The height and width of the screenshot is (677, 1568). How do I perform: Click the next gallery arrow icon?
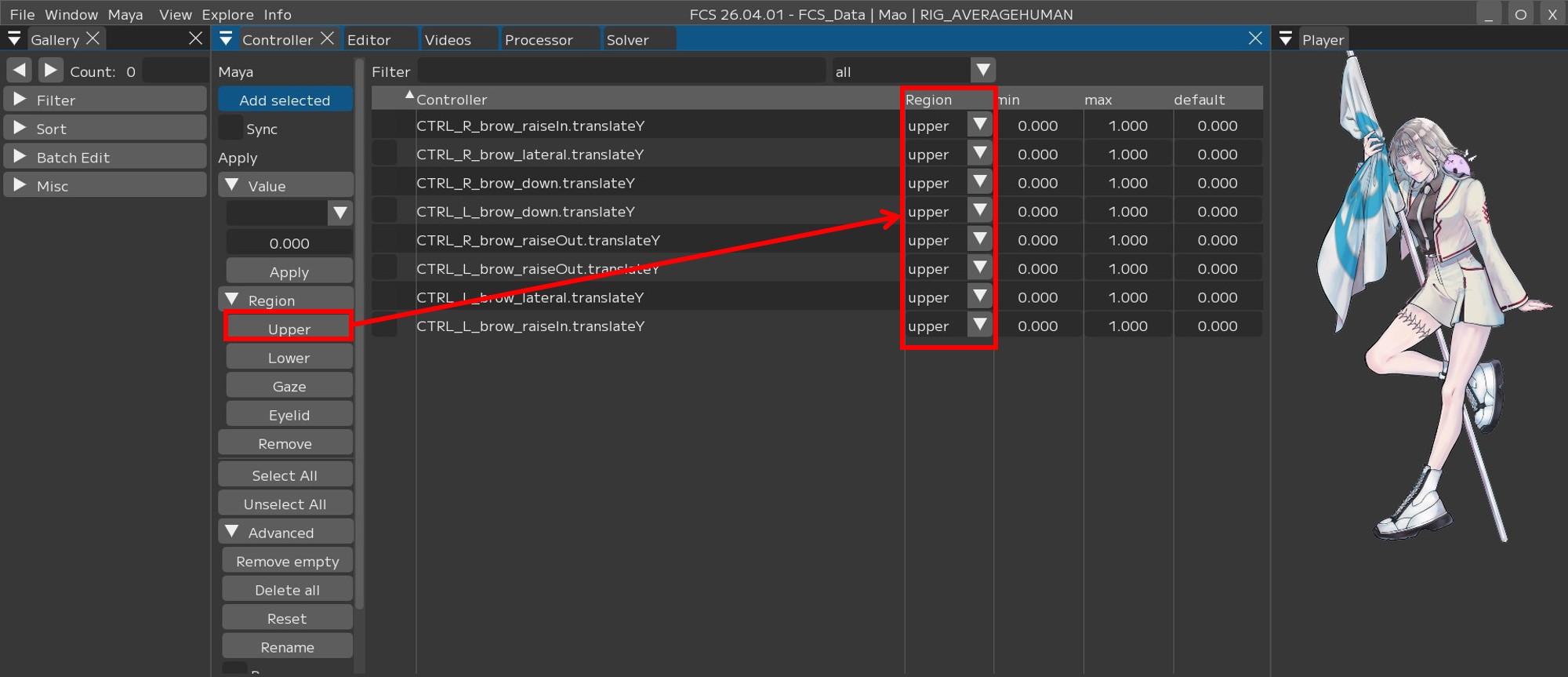pos(50,71)
